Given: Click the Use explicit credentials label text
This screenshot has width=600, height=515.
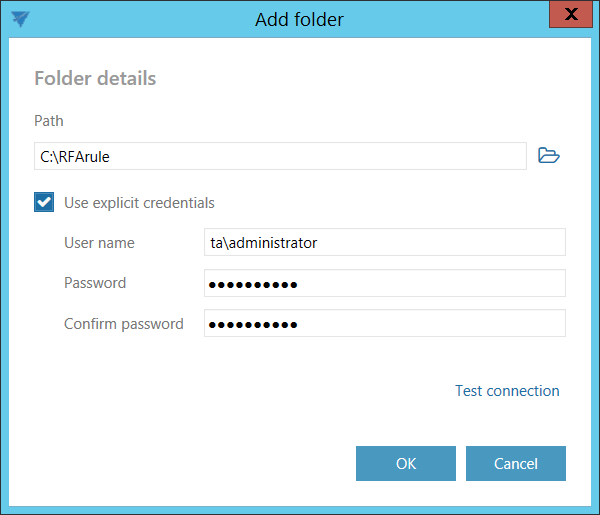Looking at the screenshot, I should [x=139, y=203].
